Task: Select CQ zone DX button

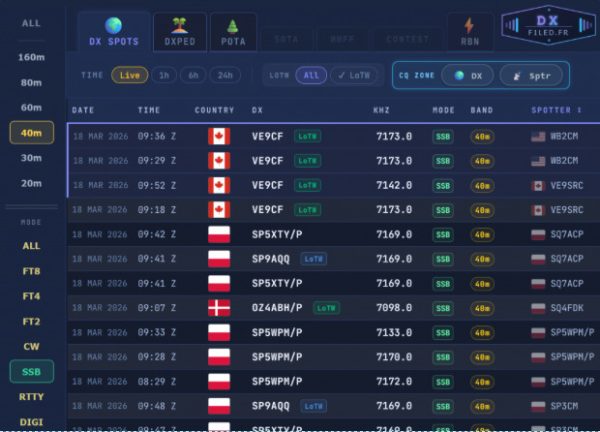Action: (467, 75)
